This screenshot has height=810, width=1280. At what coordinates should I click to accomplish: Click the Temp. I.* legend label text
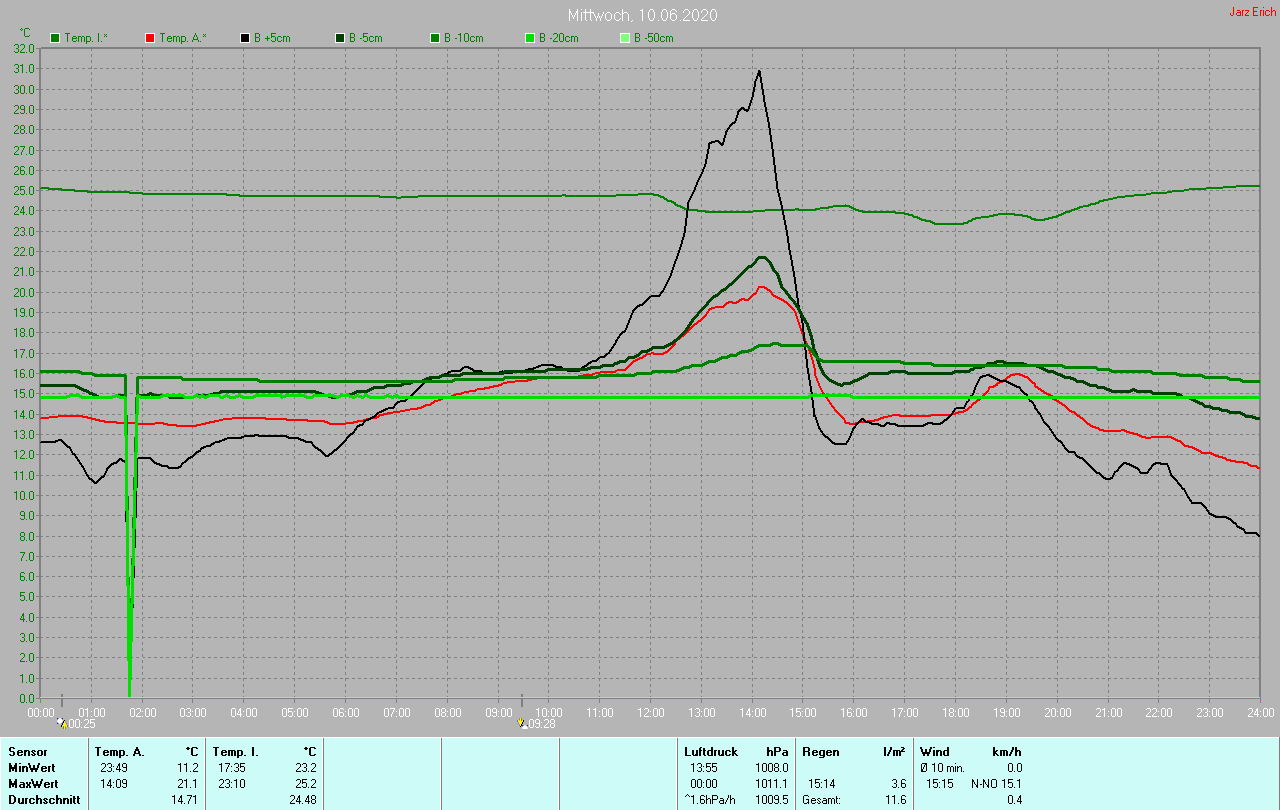click(85, 38)
